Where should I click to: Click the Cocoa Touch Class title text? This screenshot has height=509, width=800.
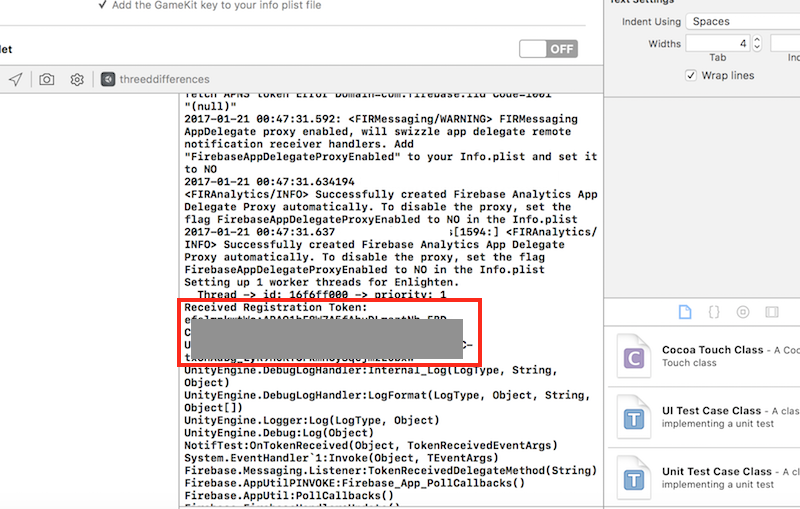pos(712,350)
